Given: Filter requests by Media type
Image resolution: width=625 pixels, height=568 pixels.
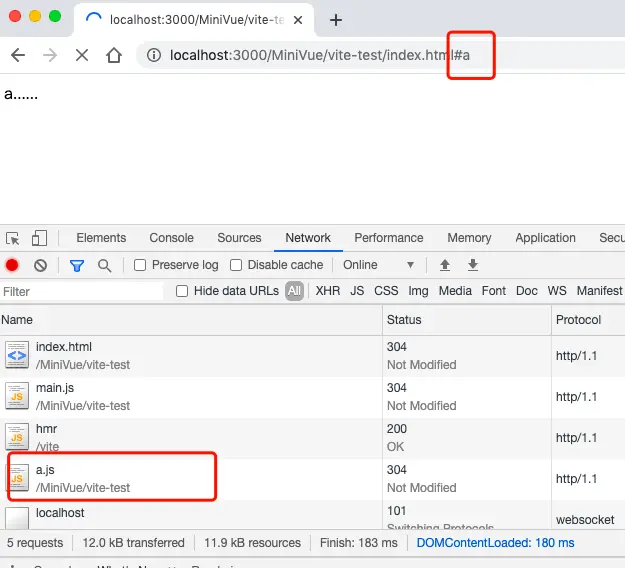Looking at the screenshot, I should (455, 291).
